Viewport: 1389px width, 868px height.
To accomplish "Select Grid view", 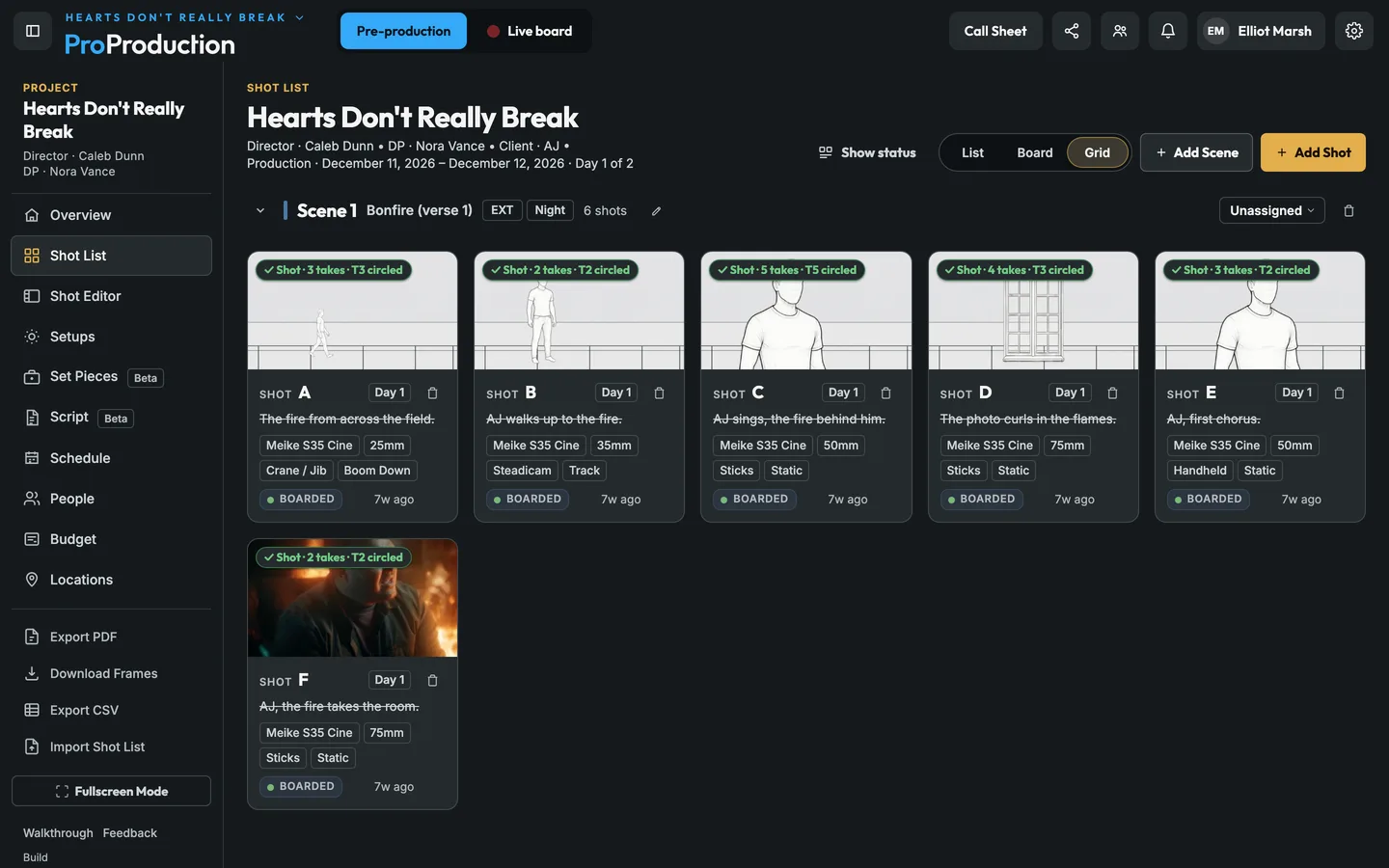I will [x=1097, y=152].
